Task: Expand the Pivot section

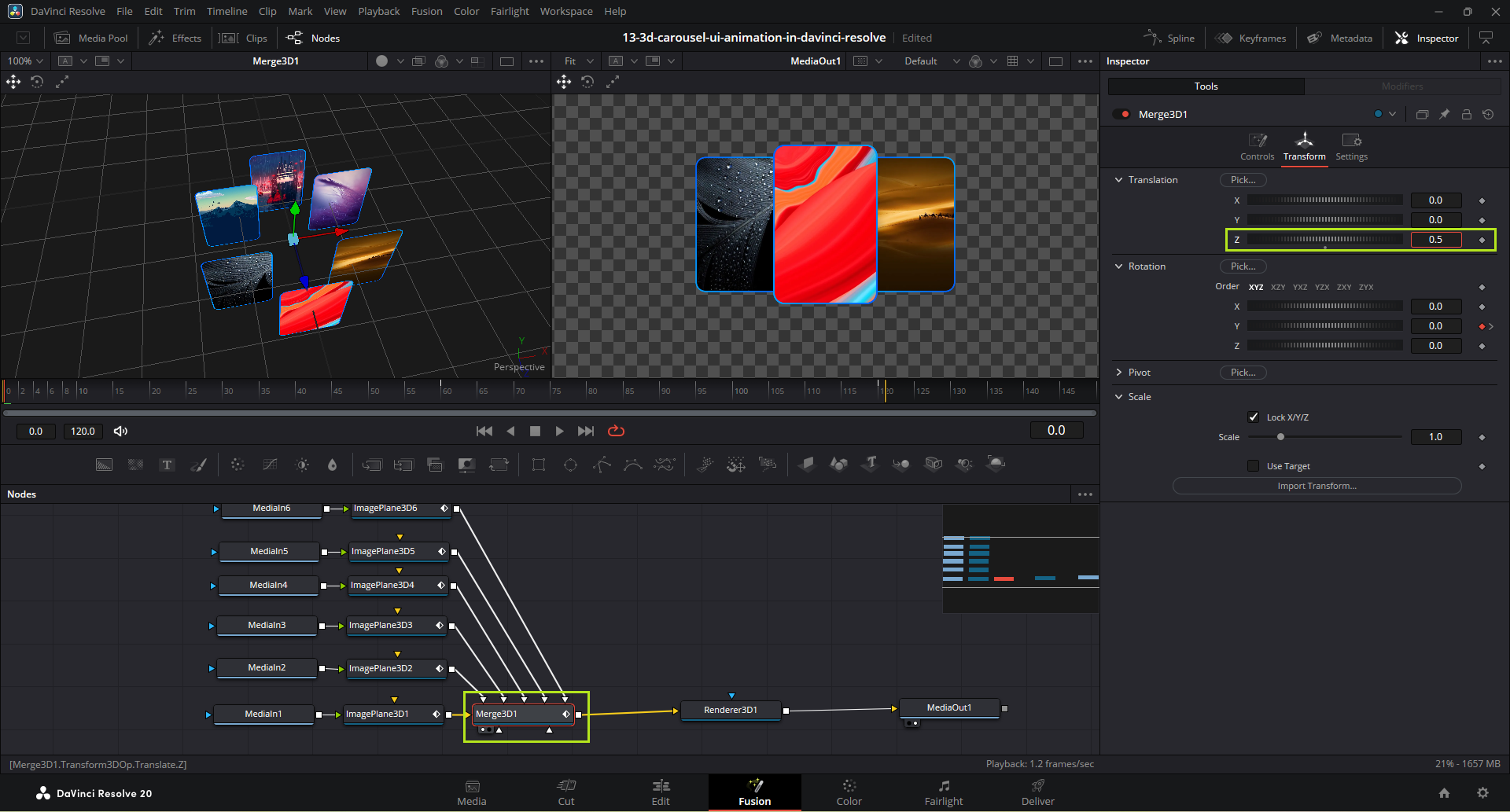Action: click(x=1118, y=373)
